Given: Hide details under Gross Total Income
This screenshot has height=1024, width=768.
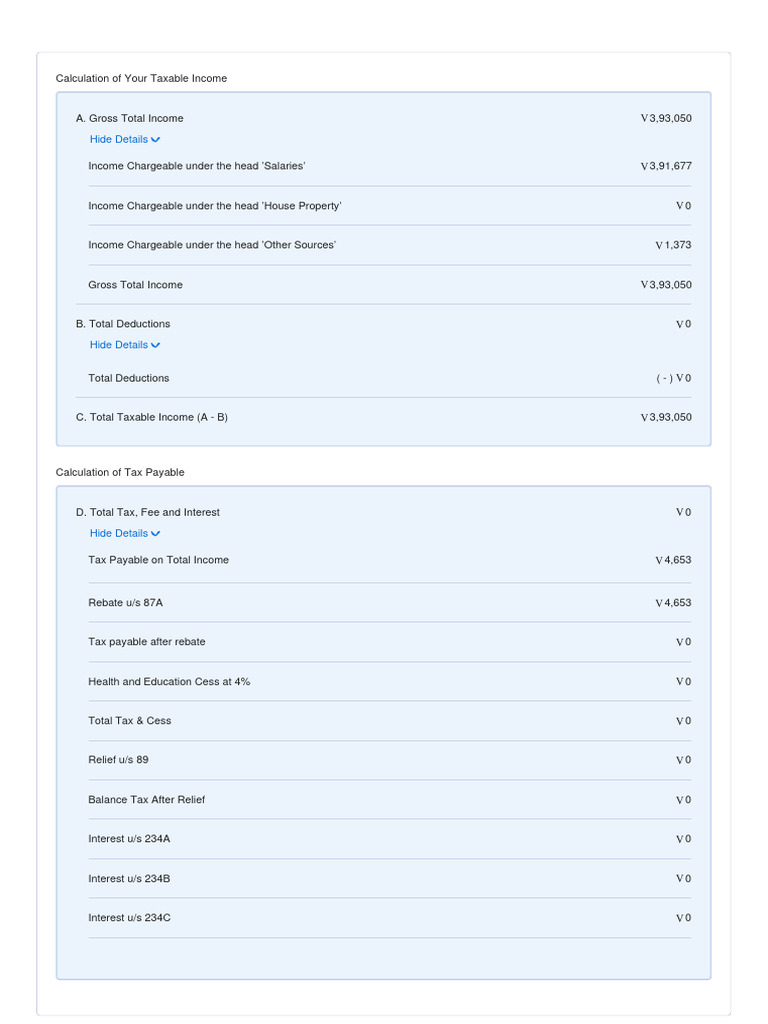Looking at the screenshot, I should pyautogui.click(x=119, y=140).
